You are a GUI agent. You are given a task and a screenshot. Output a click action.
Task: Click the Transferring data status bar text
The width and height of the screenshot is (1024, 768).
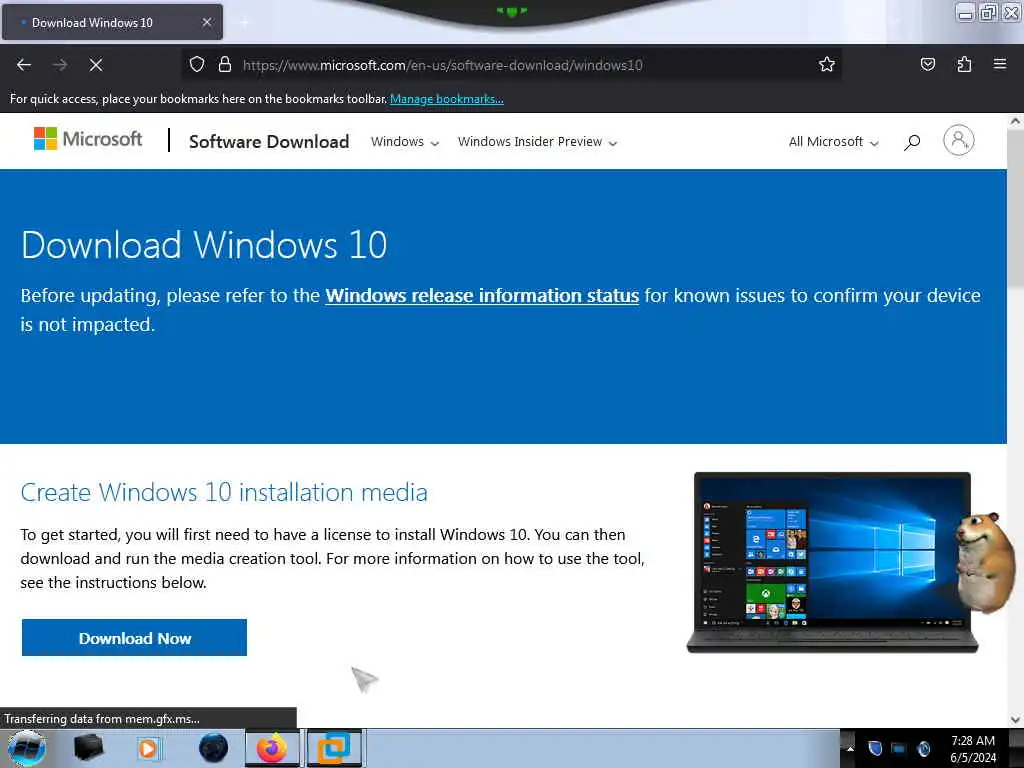click(102, 718)
